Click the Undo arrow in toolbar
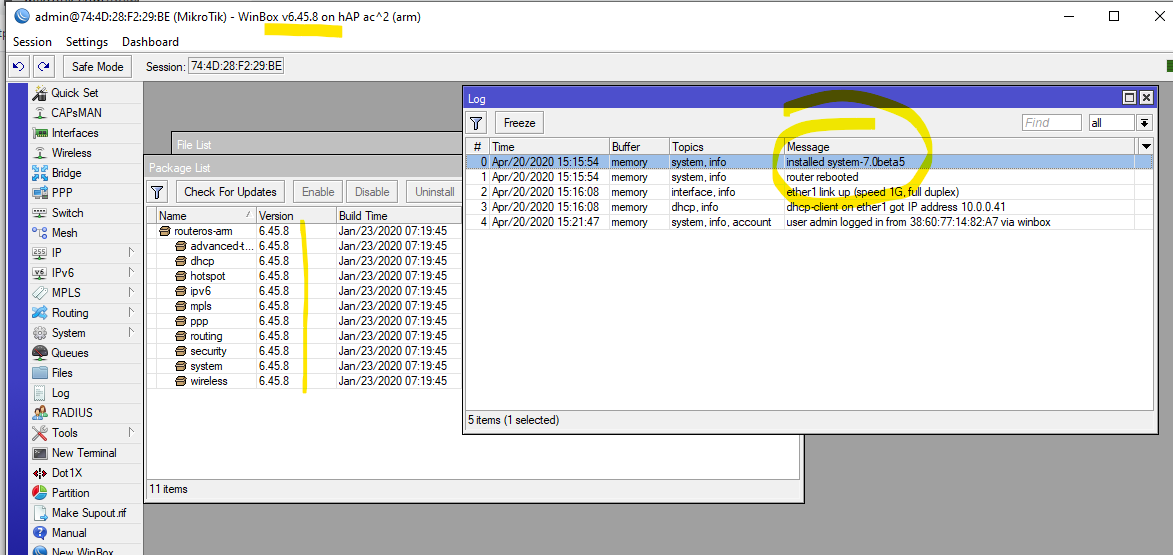The image size is (1173, 555). point(19,66)
